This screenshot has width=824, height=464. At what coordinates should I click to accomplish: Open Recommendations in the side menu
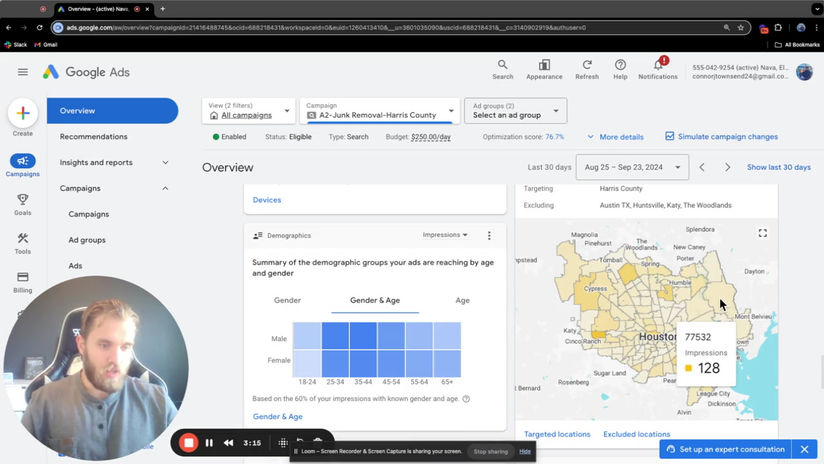coord(94,137)
